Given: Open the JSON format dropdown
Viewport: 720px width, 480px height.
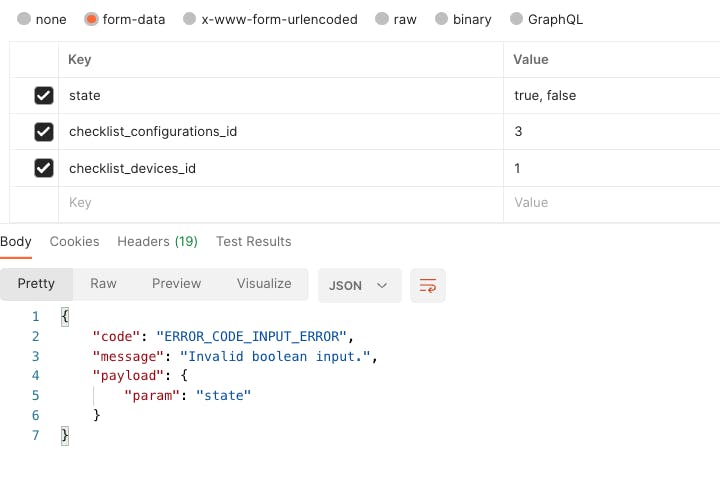Looking at the screenshot, I should pyautogui.click(x=359, y=285).
